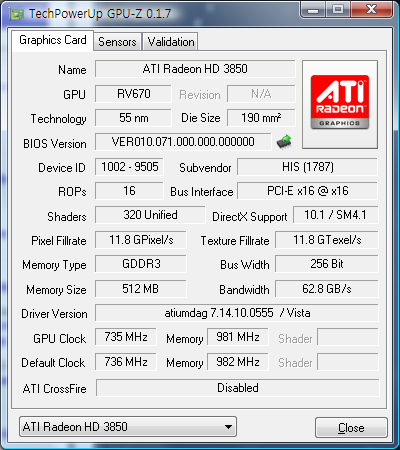Click the Revision field showing N/A
The width and height of the screenshot is (400, 450).
261,94
